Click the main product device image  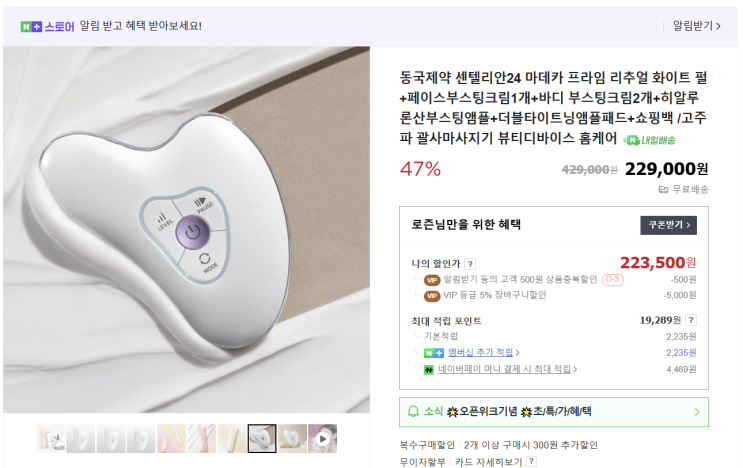pos(187,230)
